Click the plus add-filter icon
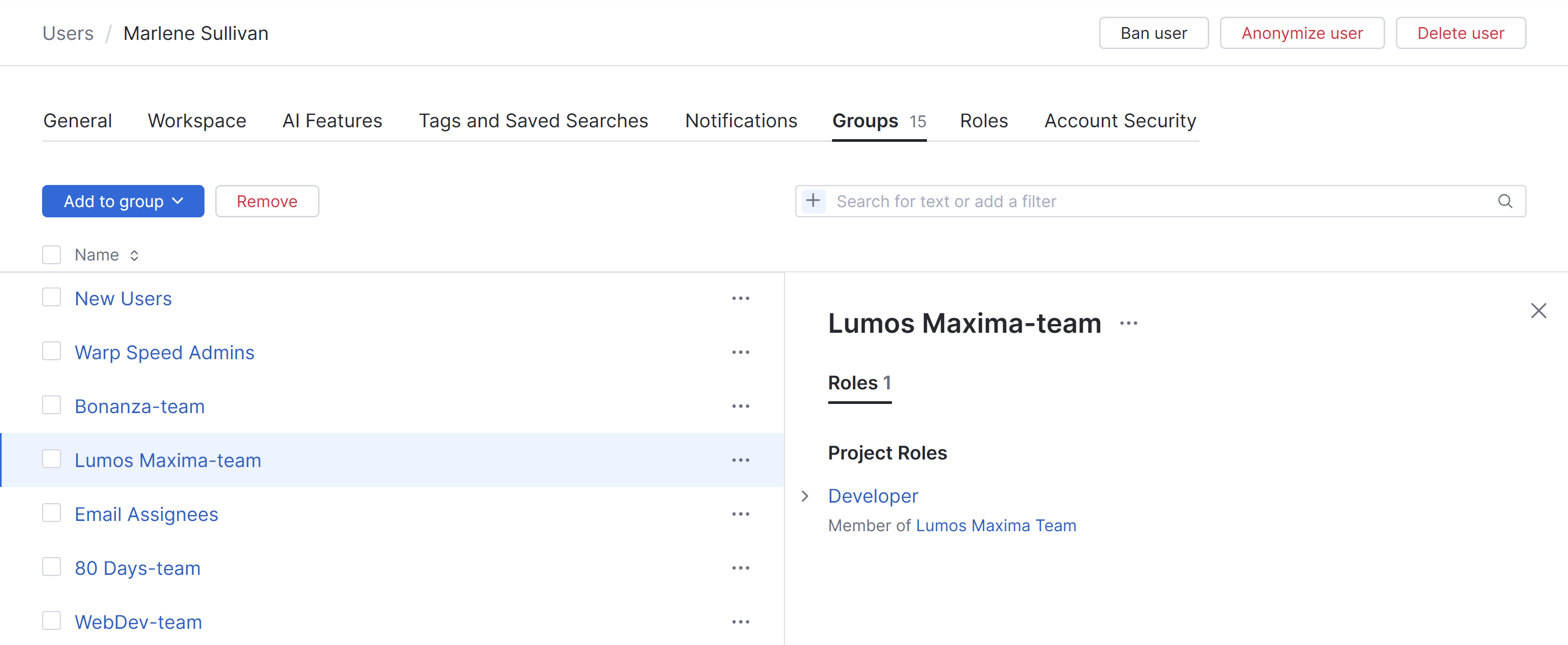Viewport: 1568px width, 645px height. [x=813, y=201]
